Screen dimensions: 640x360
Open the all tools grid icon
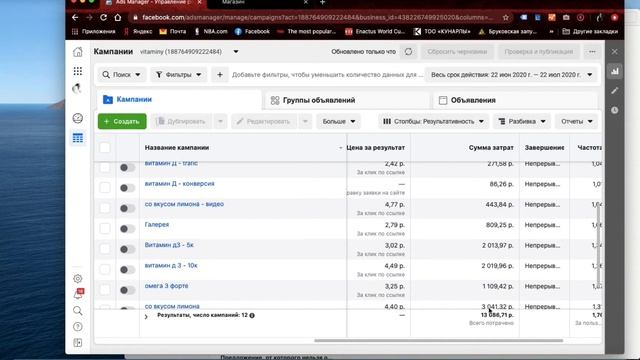tap(78, 71)
